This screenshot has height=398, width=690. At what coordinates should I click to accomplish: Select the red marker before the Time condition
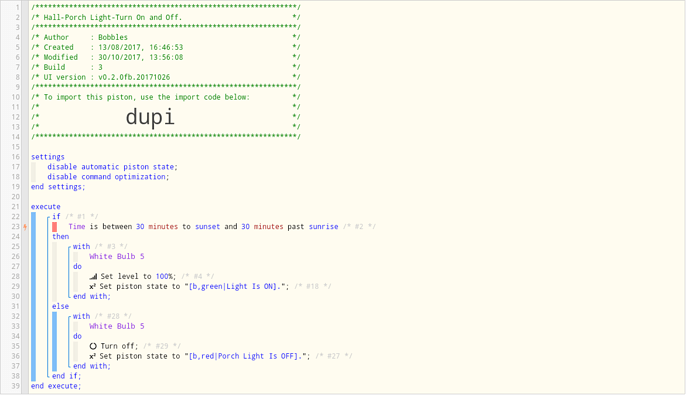[55, 227]
